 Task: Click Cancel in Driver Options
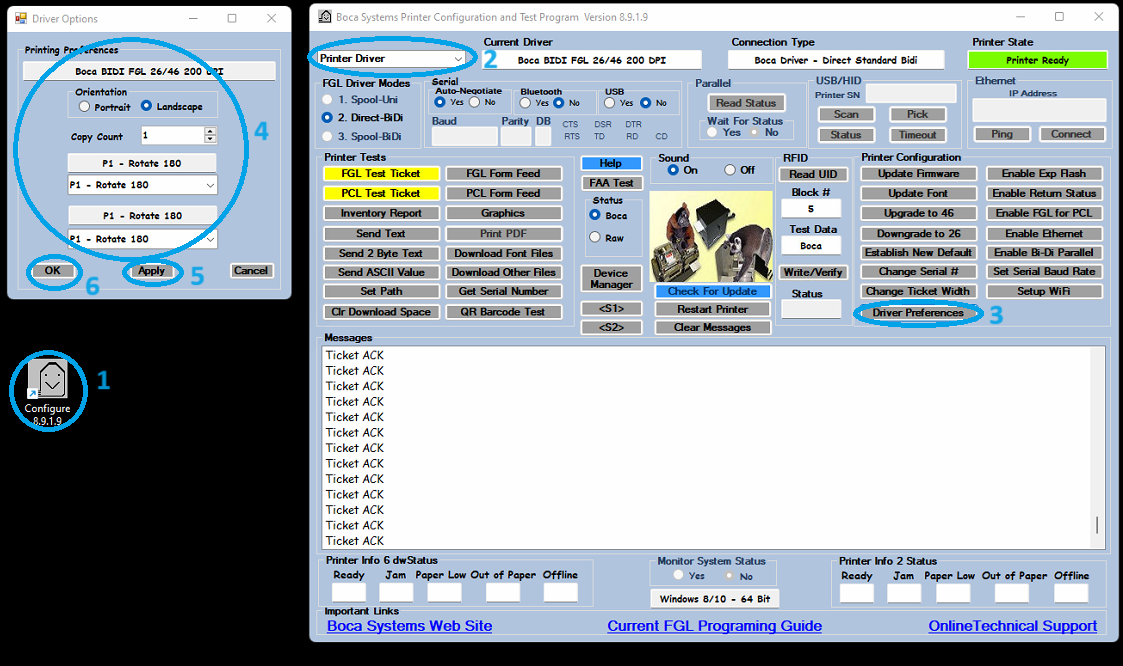251,271
